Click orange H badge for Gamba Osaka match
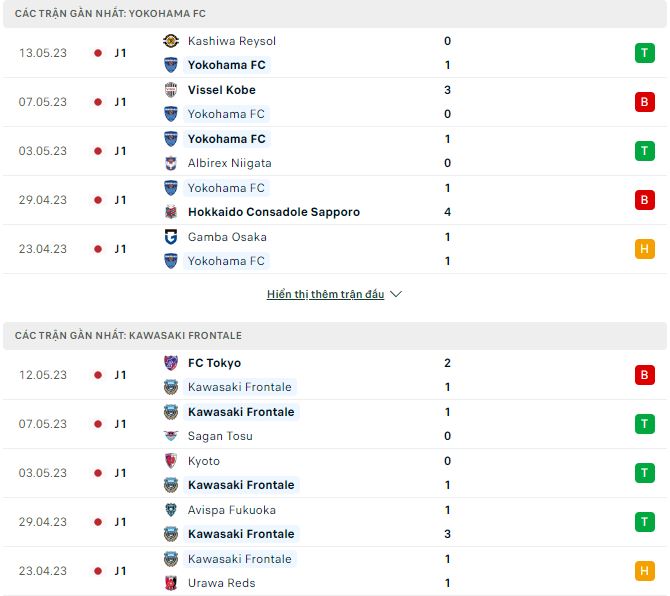 (x=644, y=249)
